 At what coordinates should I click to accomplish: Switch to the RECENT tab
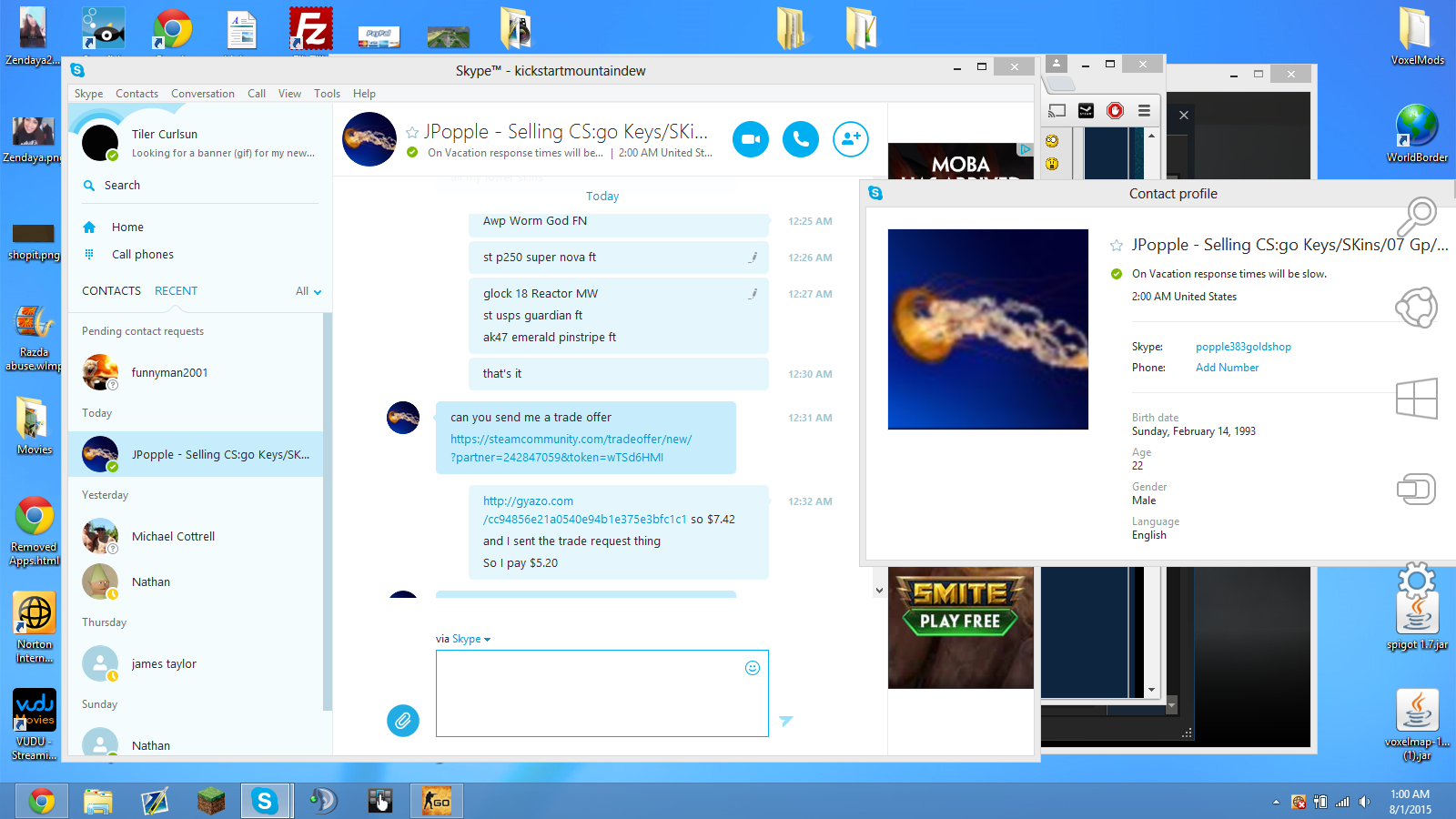(x=176, y=291)
